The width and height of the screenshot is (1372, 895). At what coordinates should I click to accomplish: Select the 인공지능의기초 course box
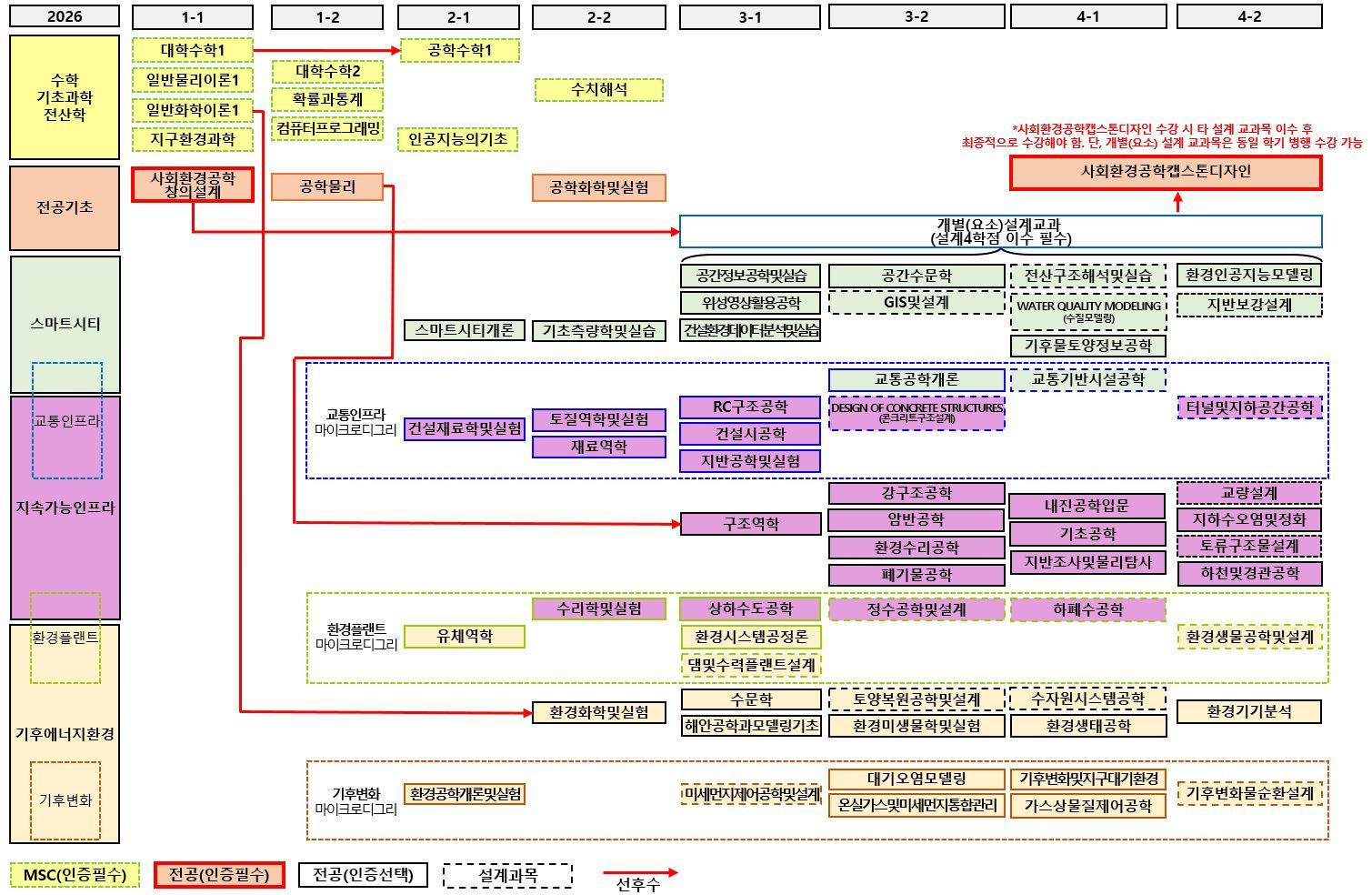(x=458, y=139)
